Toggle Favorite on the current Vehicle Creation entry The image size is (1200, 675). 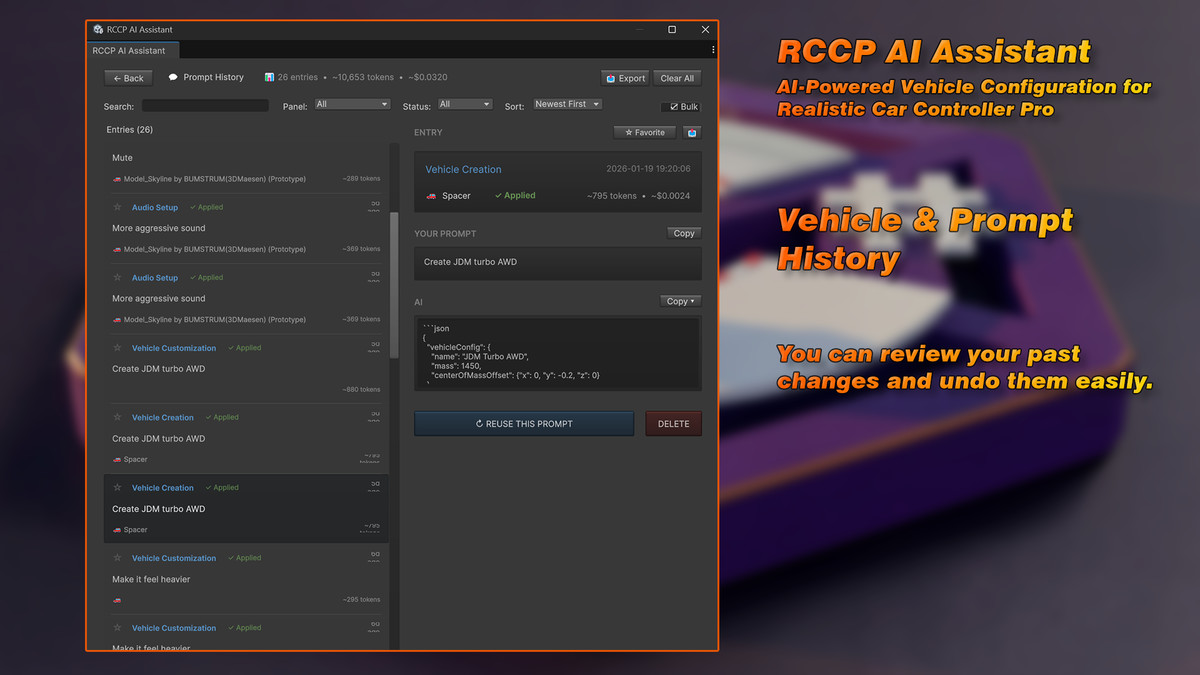(644, 131)
